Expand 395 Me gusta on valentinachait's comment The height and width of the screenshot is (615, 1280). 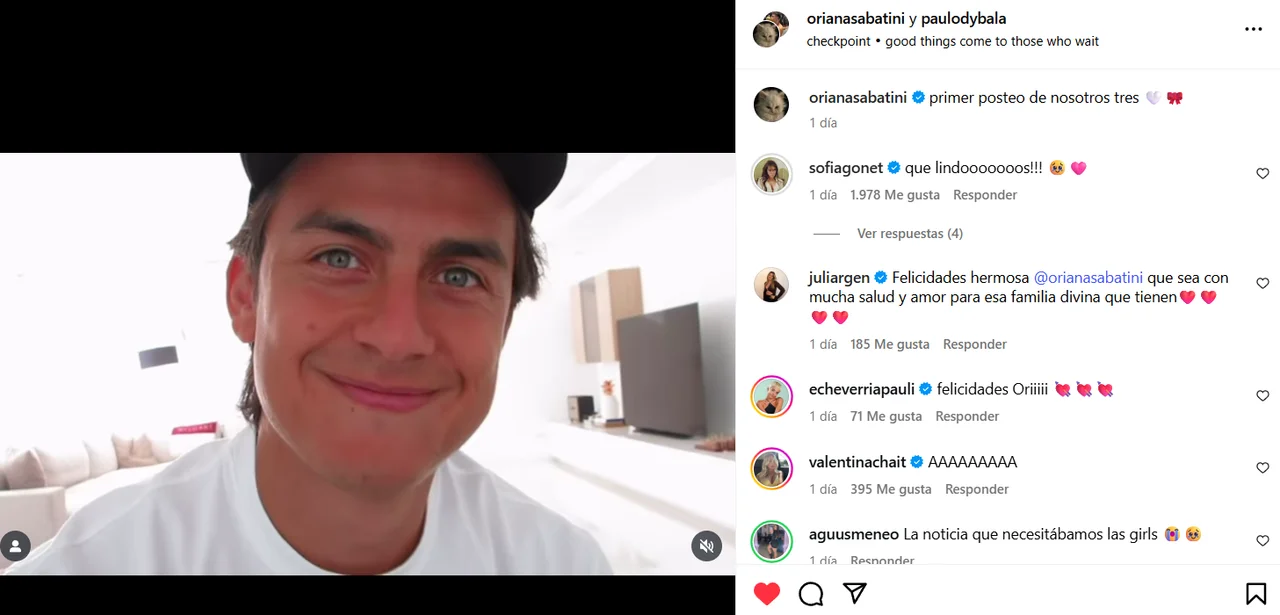point(891,489)
